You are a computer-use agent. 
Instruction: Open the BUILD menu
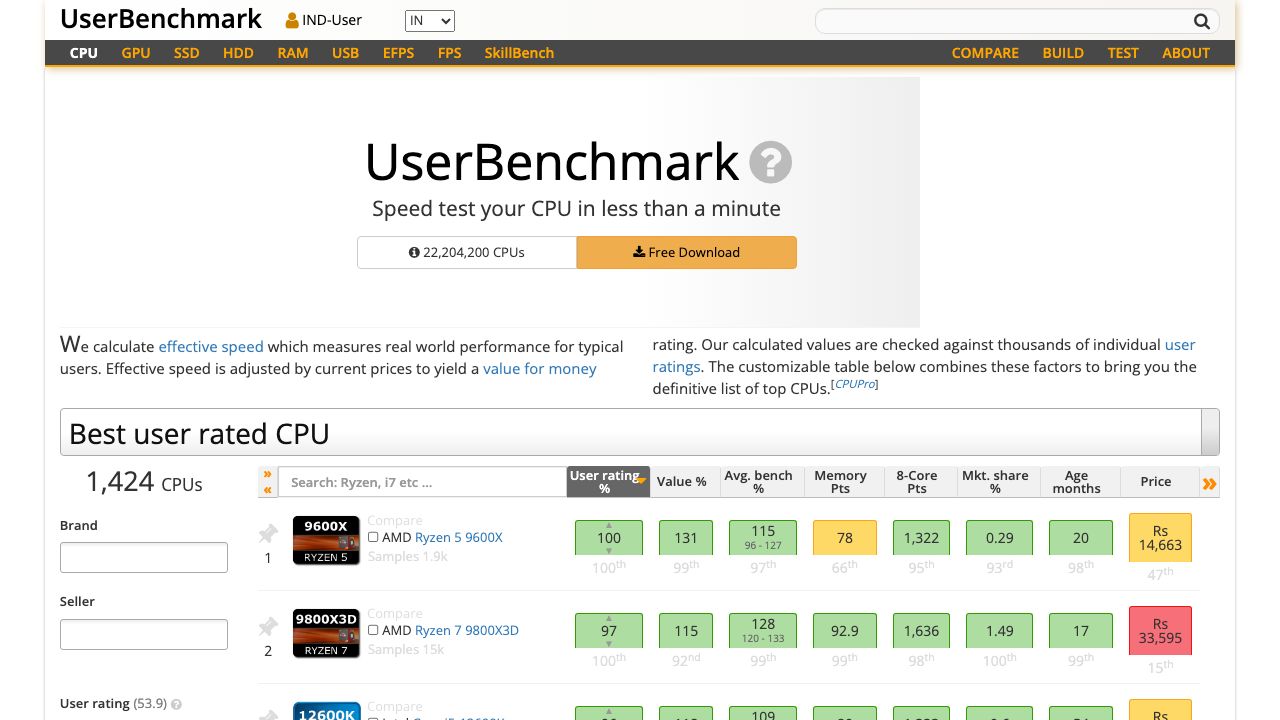tap(1063, 53)
